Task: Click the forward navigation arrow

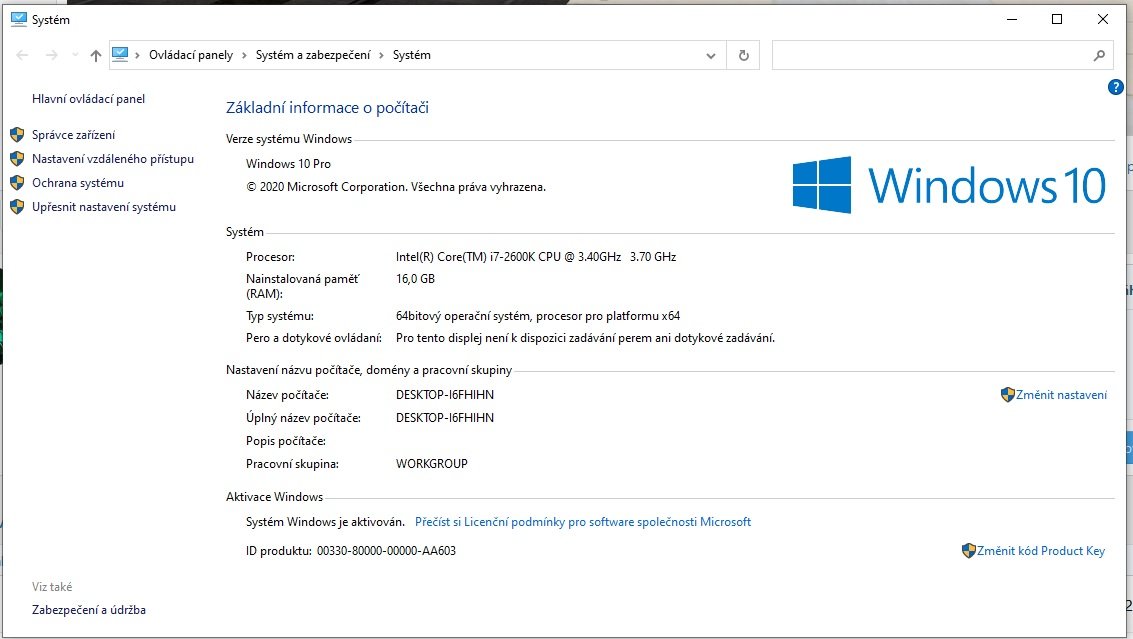Action: point(52,56)
